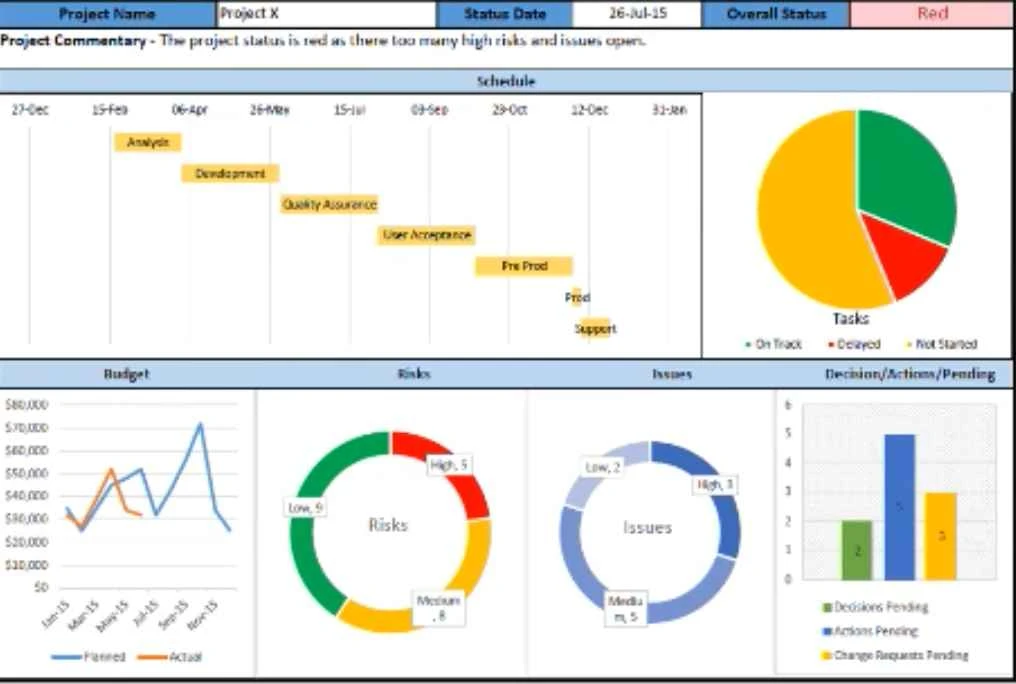Select the blue Actions Pending bar
1016x684 pixels.
tap(899, 507)
